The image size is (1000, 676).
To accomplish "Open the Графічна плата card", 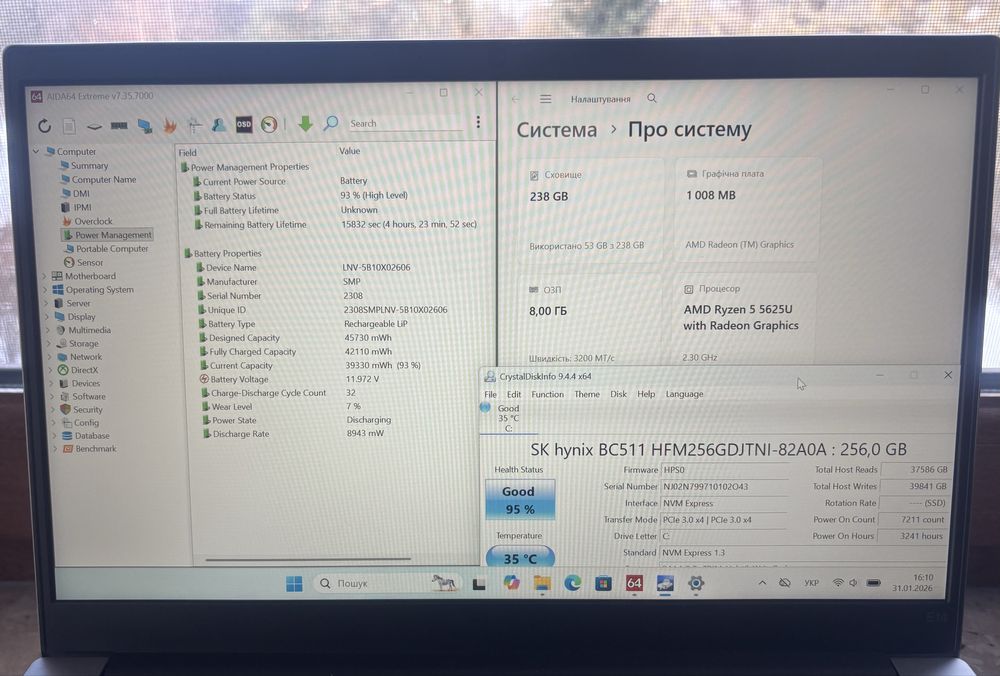I will point(747,209).
